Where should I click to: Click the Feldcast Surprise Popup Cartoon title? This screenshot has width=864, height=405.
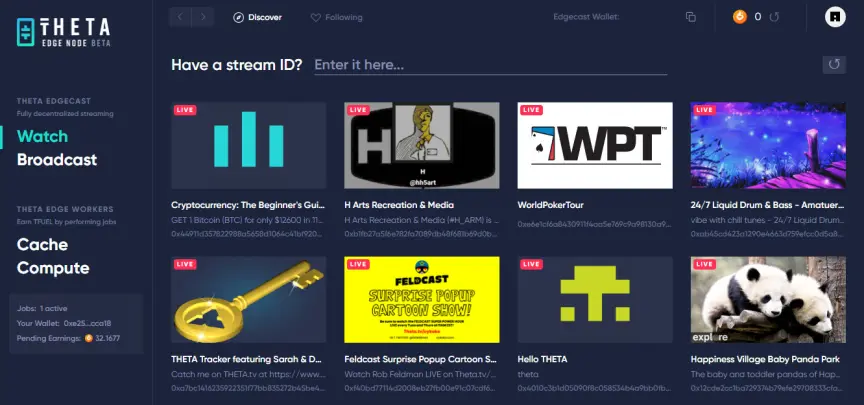(x=421, y=359)
